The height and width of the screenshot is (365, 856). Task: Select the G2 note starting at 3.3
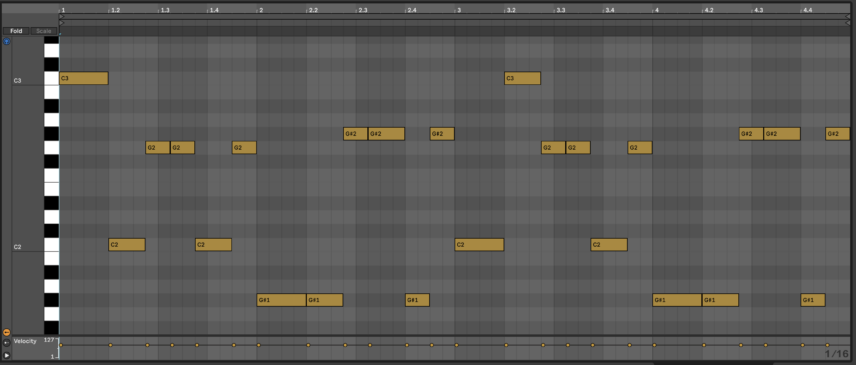pos(578,147)
